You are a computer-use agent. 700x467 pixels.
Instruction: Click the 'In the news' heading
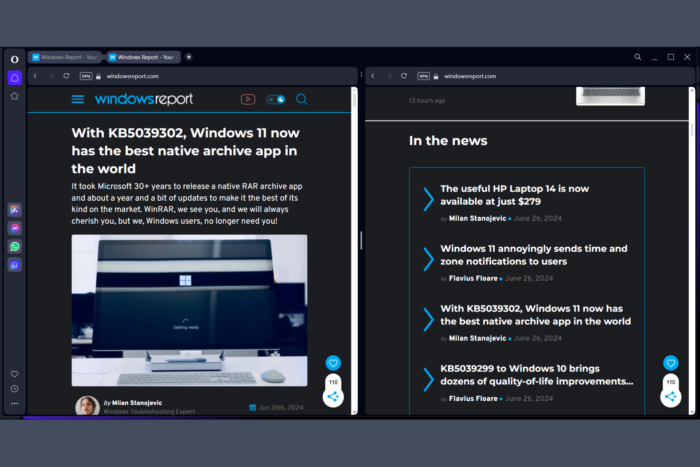[x=448, y=141]
